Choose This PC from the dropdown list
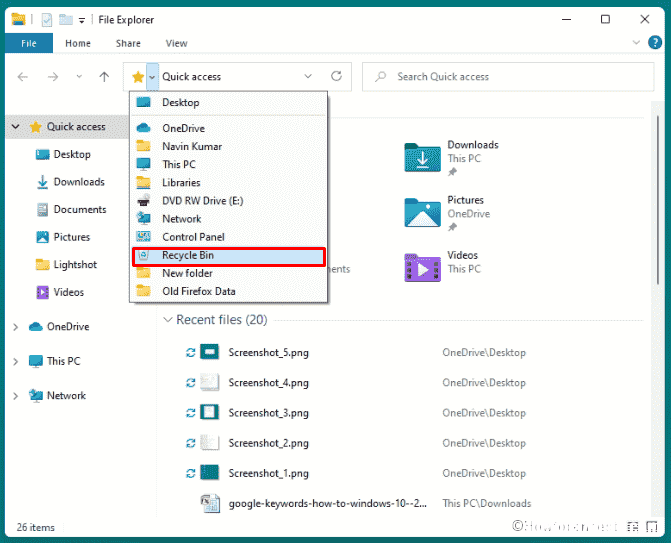Screen dimensions: 671x543 (x=229, y=164)
